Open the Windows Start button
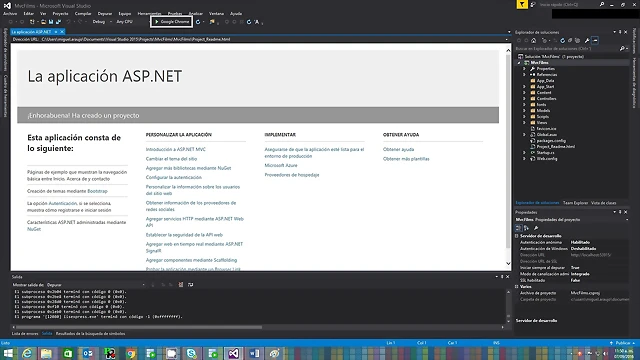The image size is (640, 360). (8, 353)
